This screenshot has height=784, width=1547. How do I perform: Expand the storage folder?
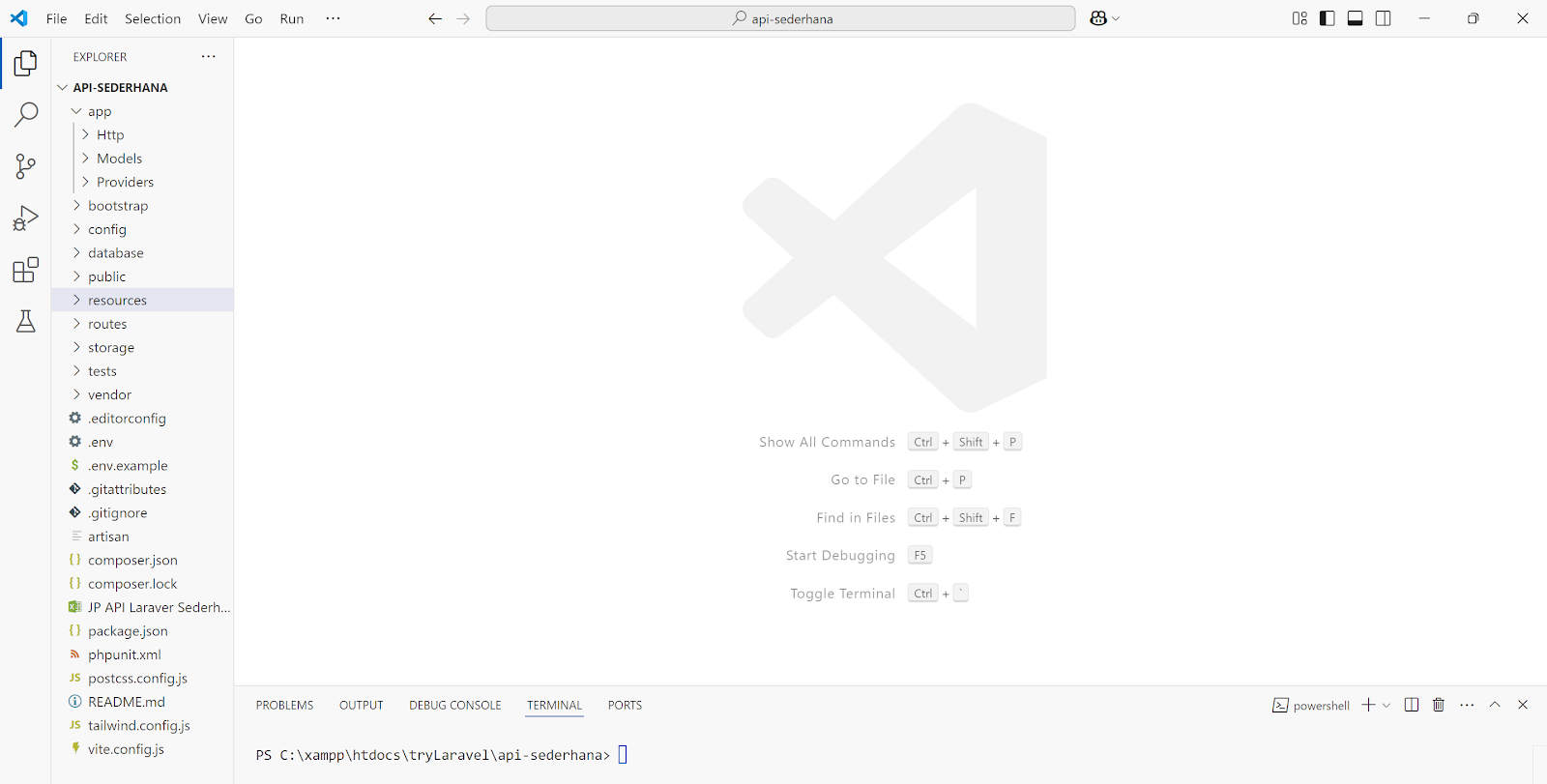[142, 347]
